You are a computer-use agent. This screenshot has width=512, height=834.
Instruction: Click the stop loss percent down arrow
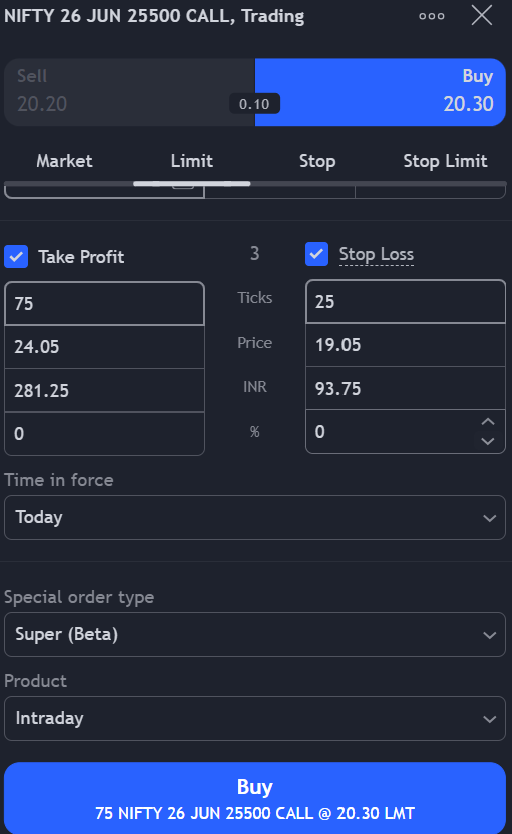click(488, 441)
